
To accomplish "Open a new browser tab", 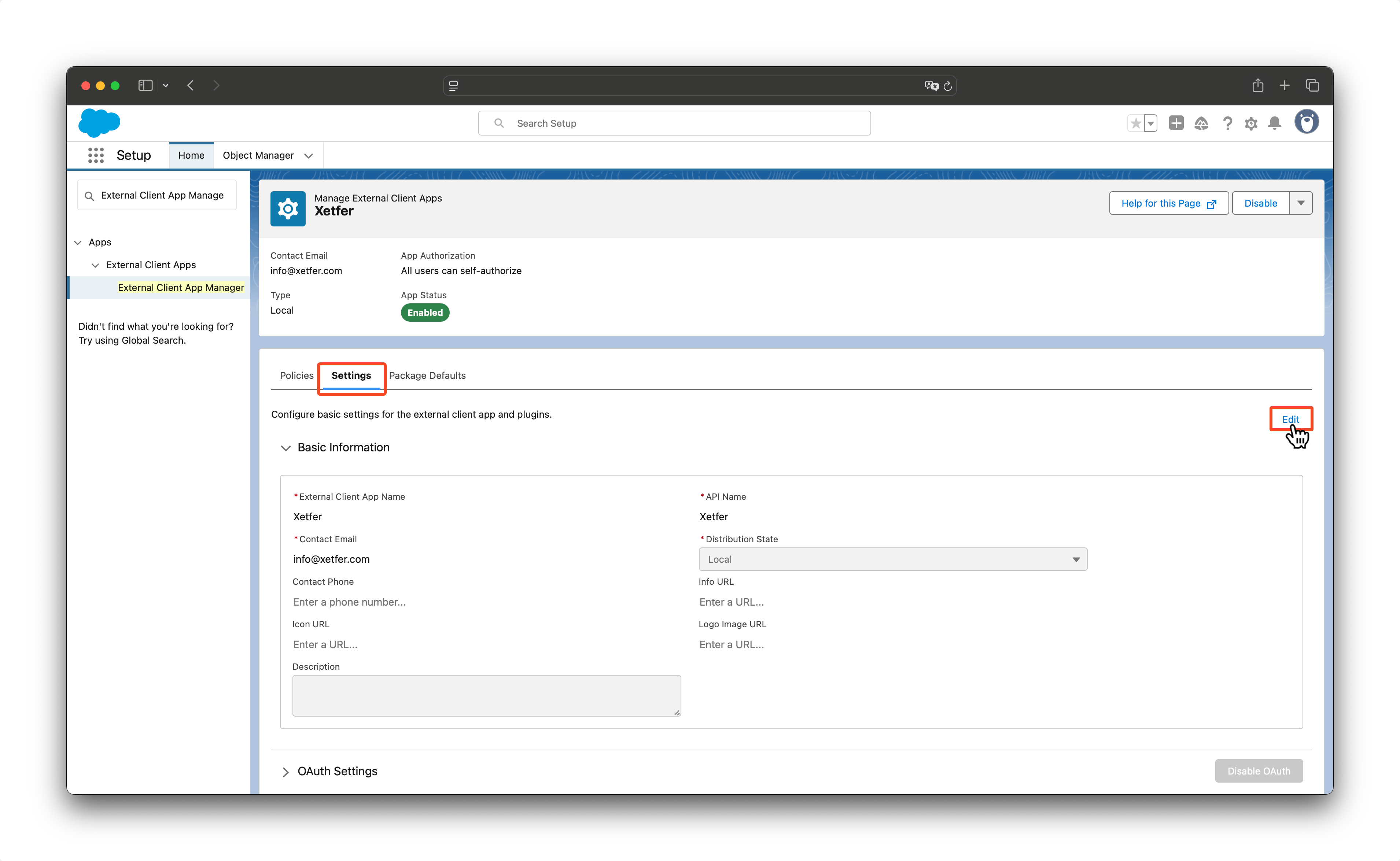I will [1285, 85].
